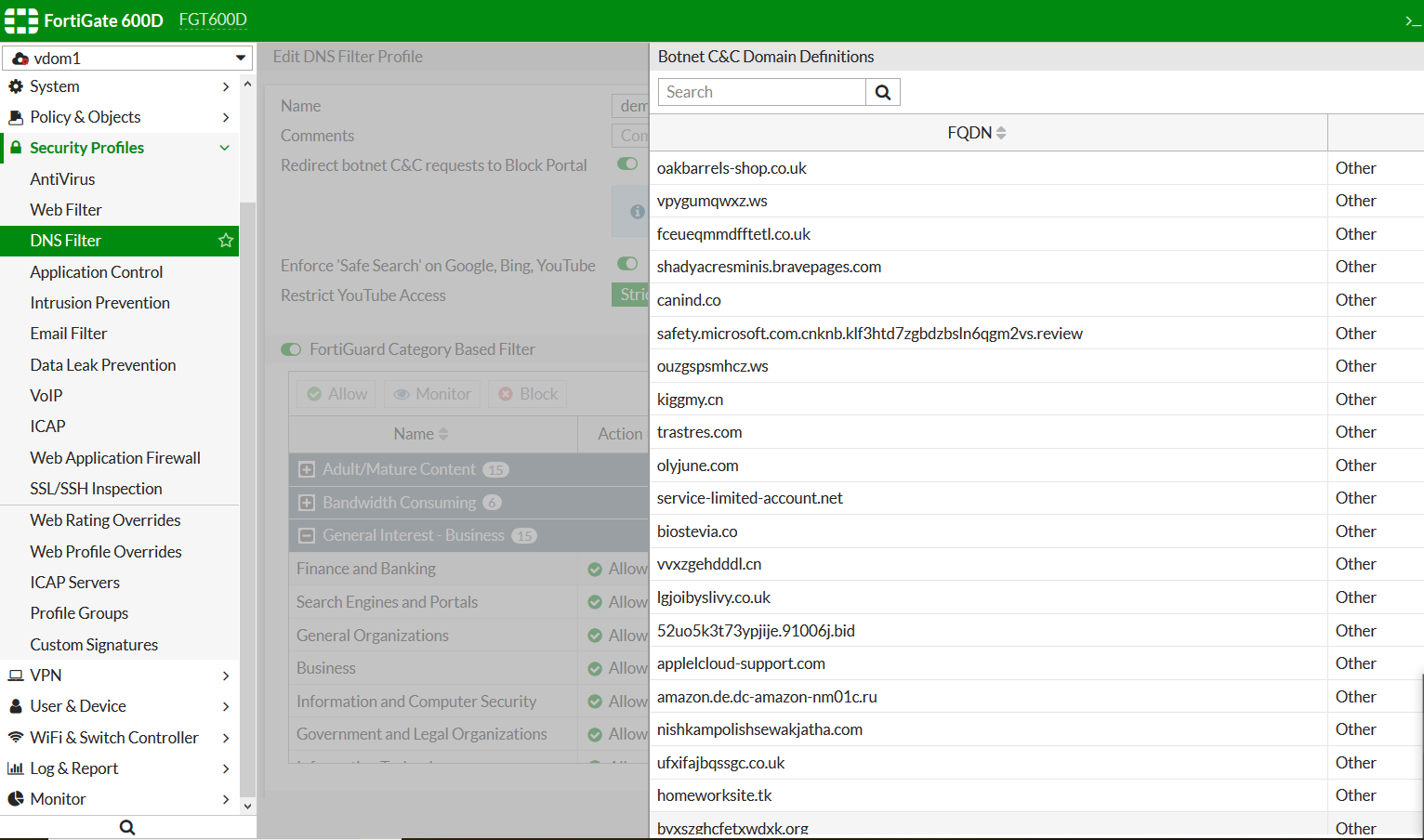Select canind.co domain entry
This screenshot has width=1424, height=840.
pos(689,300)
